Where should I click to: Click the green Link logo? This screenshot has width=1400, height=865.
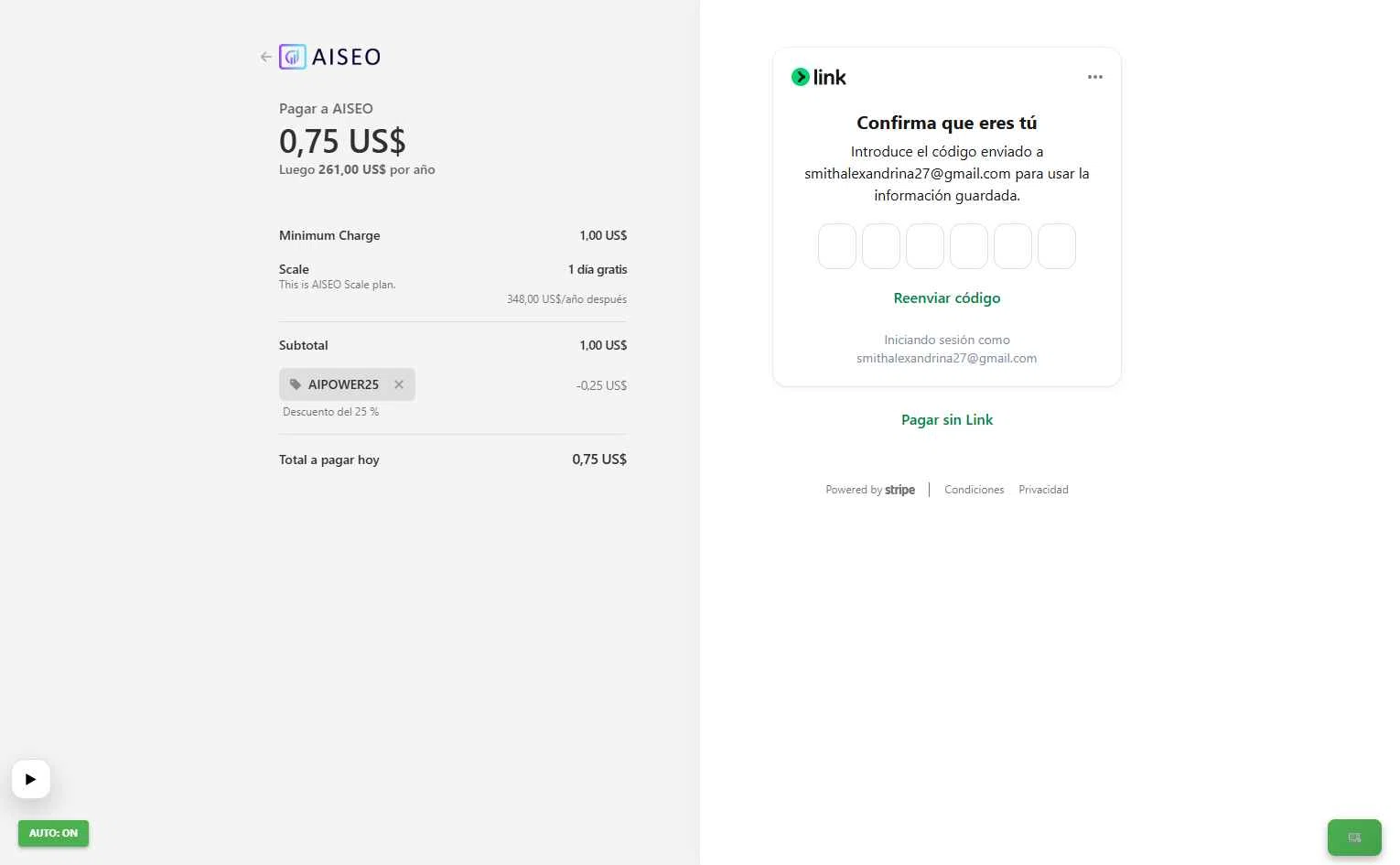[819, 77]
